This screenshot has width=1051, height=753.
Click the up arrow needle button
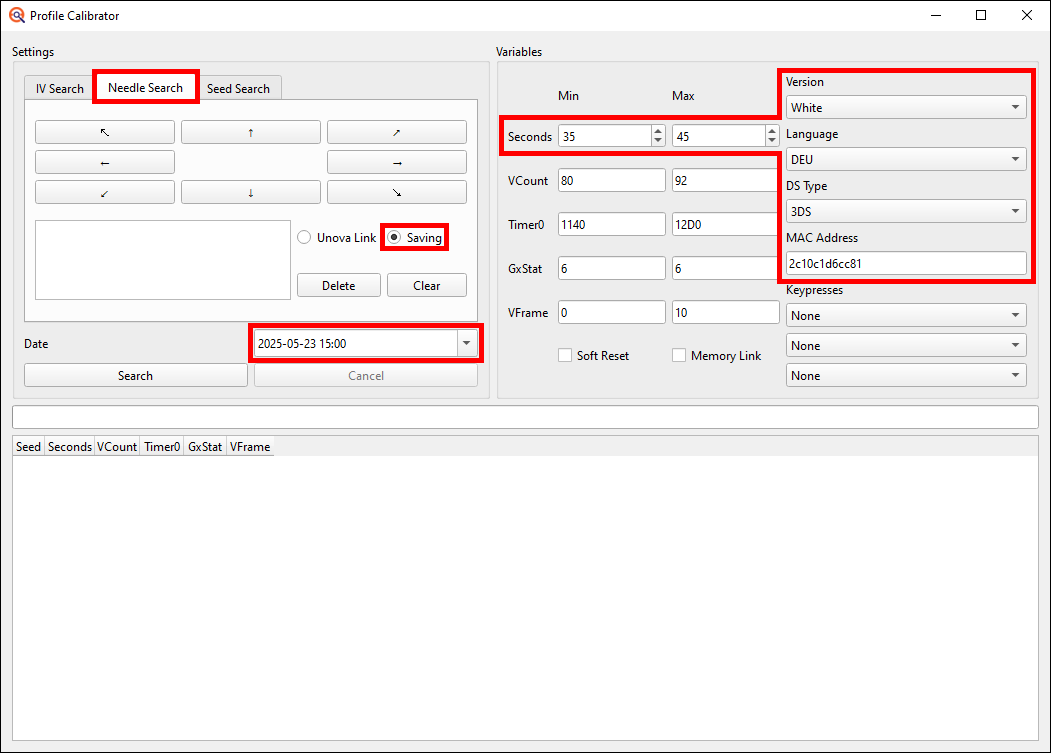click(251, 132)
